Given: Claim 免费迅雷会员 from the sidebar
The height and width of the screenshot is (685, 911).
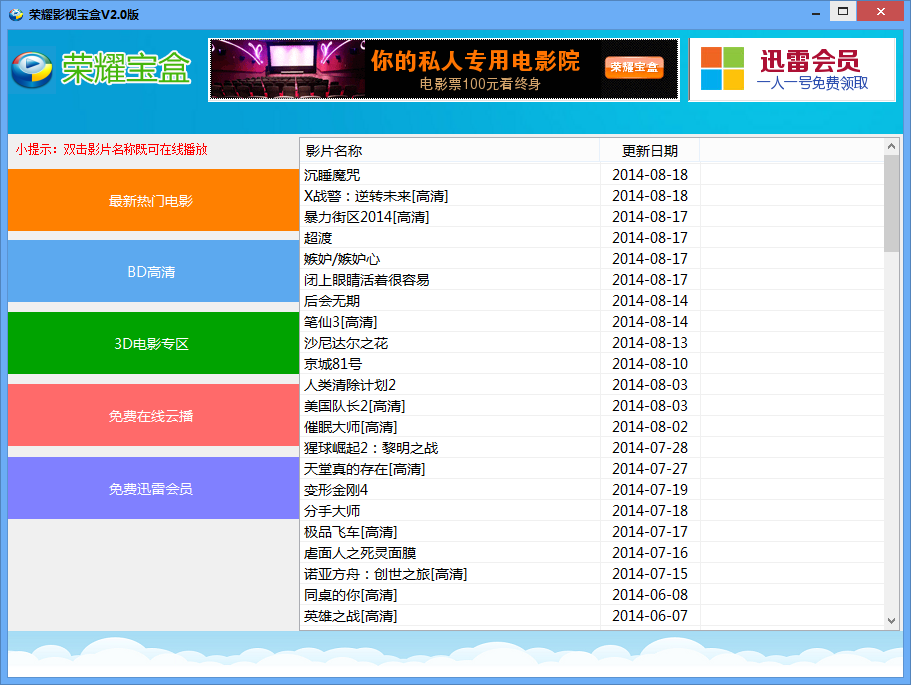Looking at the screenshot, I should 152,489.
